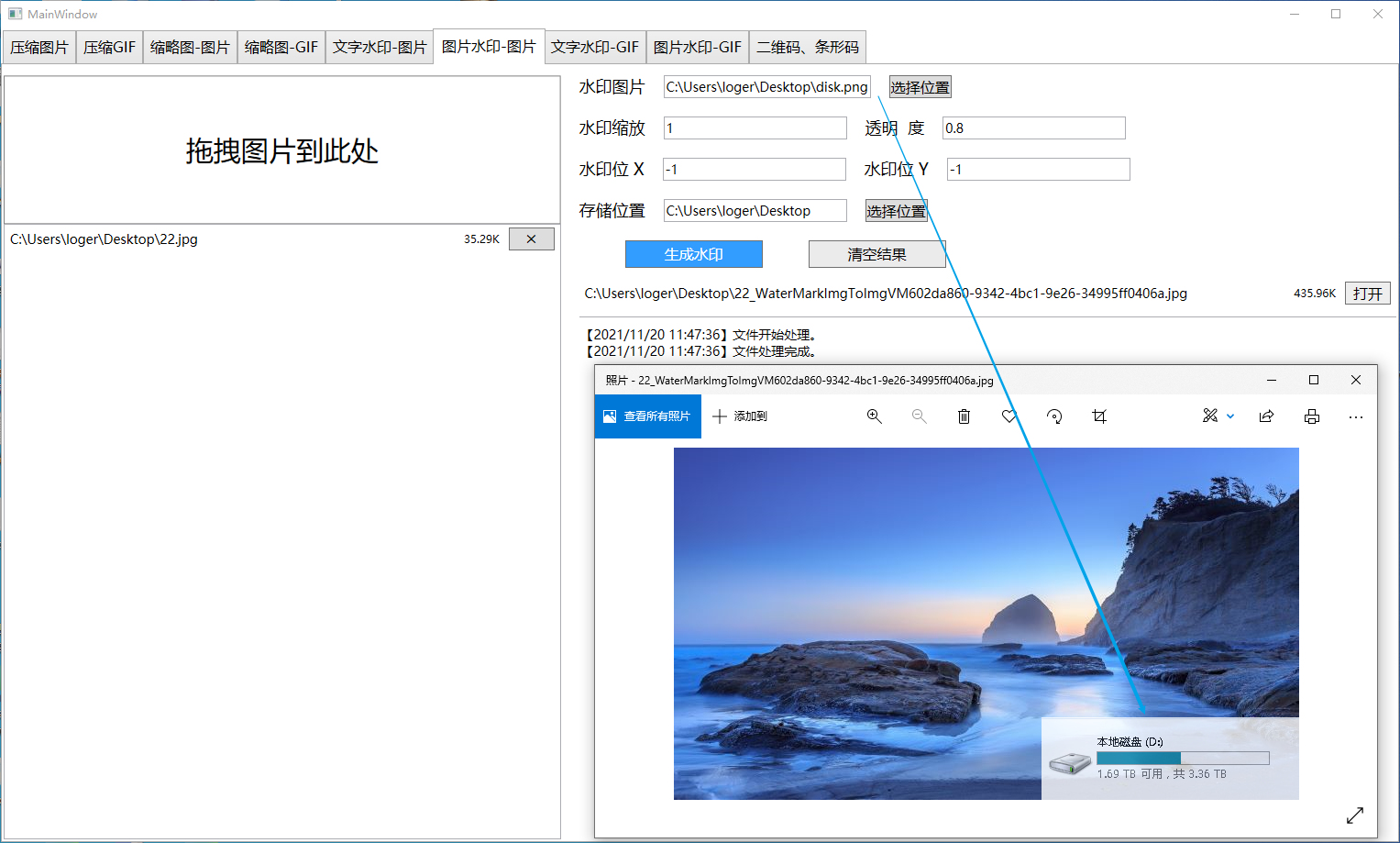Open the 缩略图-图片 tab

coord(190,47)
